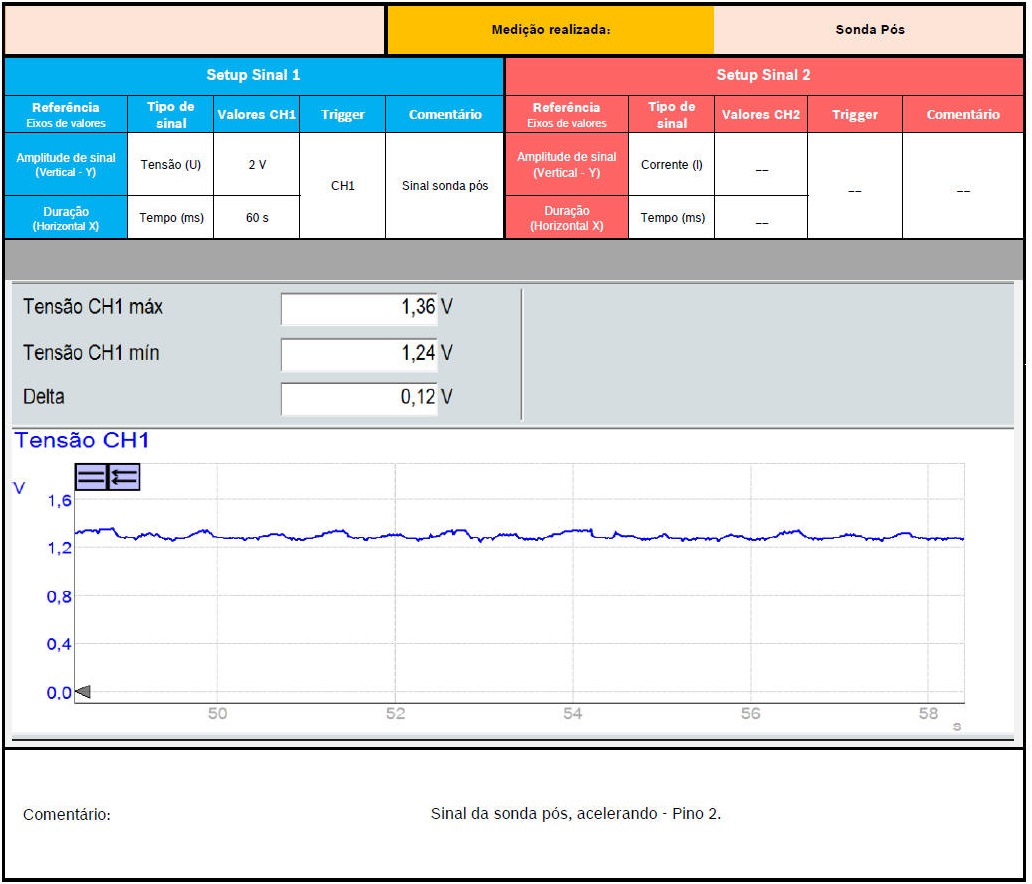Click the Delta value field

point(359,398)
